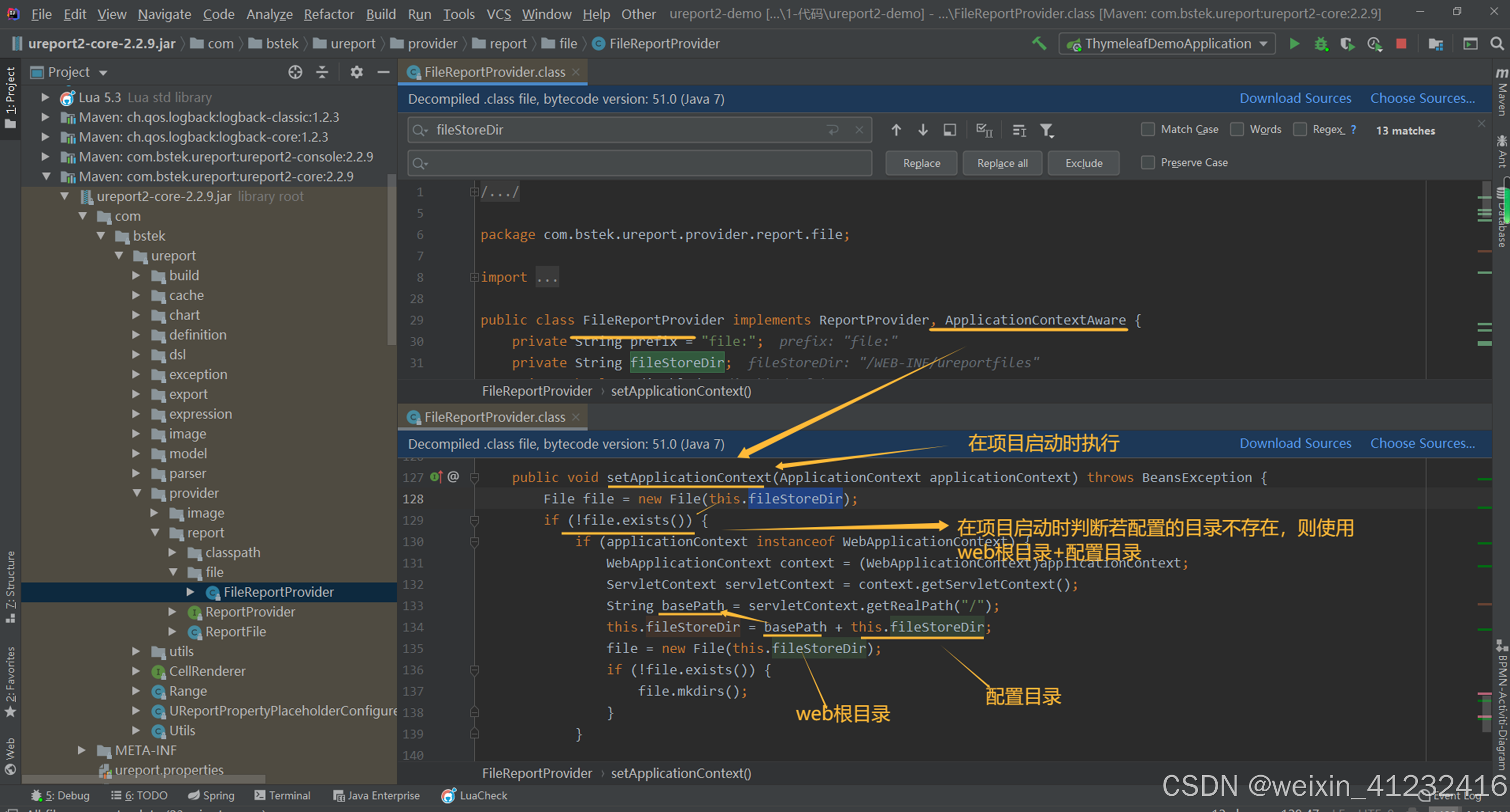Click the red Stop button
Screen dimensions: 1510x812
(1401, 44)
